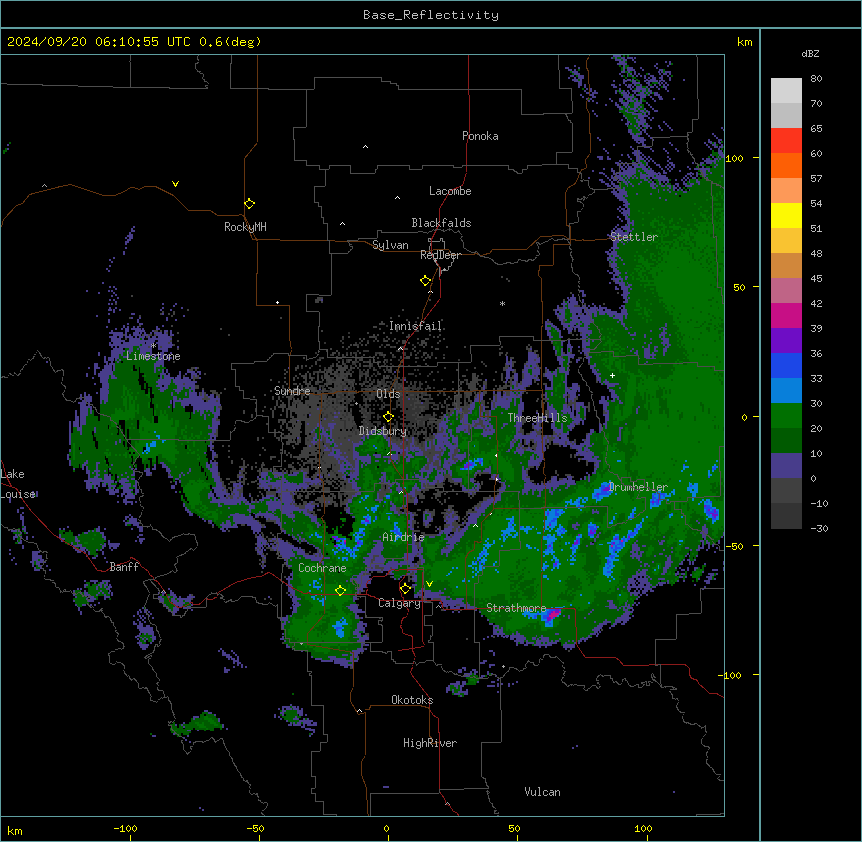The image size is (862, 842).
Task: Click the yellow station marker near RockyMH
Action: [x=249, y=203]
